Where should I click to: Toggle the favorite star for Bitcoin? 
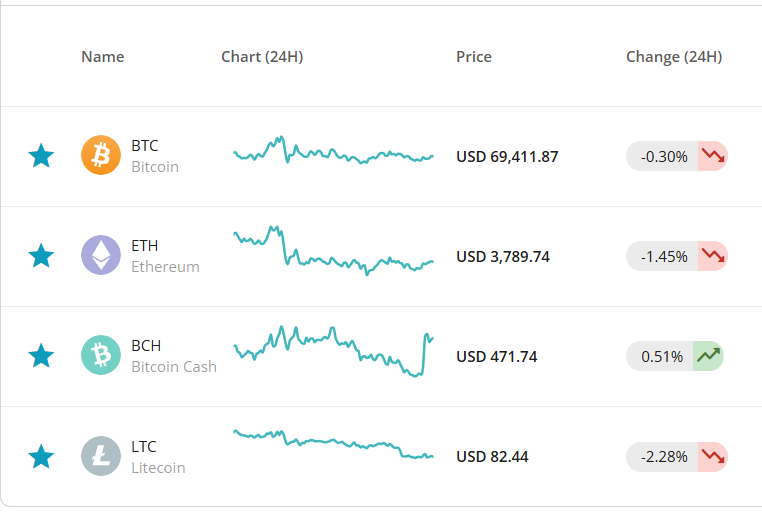[x=41, y=156]
